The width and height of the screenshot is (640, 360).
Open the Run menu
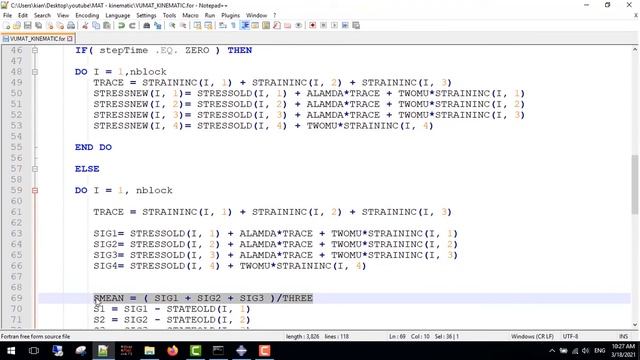tap(210, 16)
